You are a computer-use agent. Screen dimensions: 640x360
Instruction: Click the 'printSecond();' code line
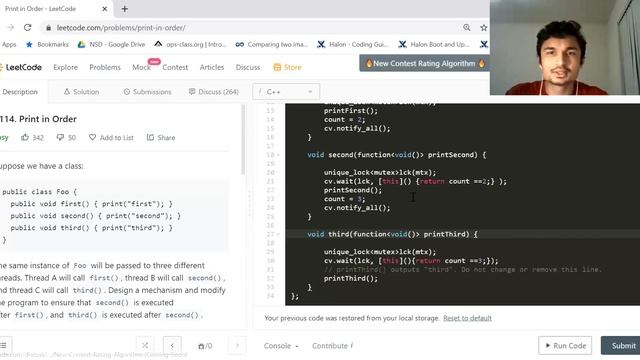tap(353, 190)
